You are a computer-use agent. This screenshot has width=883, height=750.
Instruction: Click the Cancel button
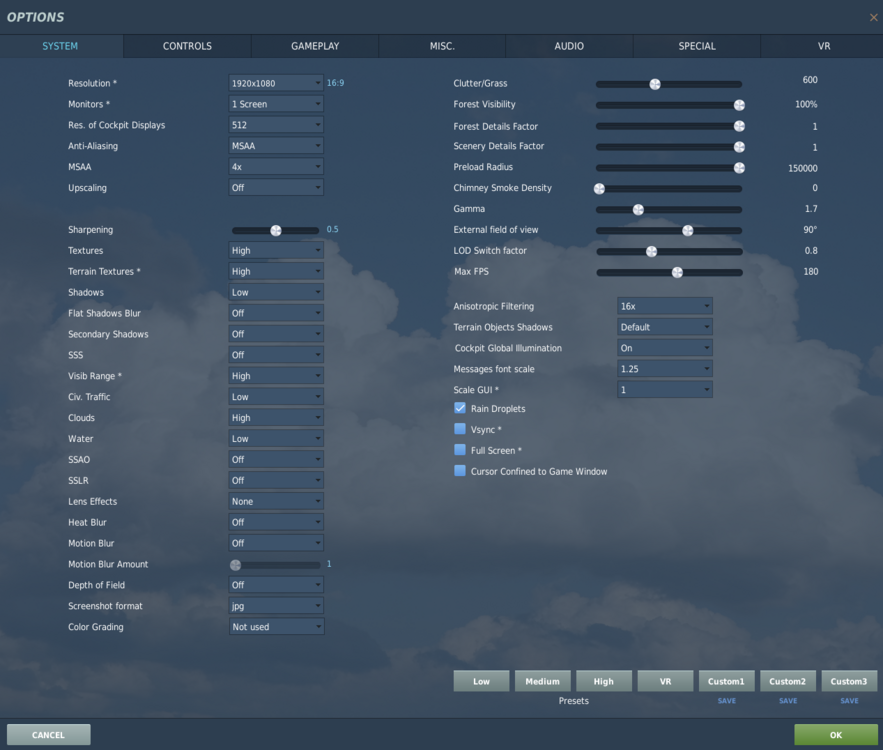[x=48, y=734]
